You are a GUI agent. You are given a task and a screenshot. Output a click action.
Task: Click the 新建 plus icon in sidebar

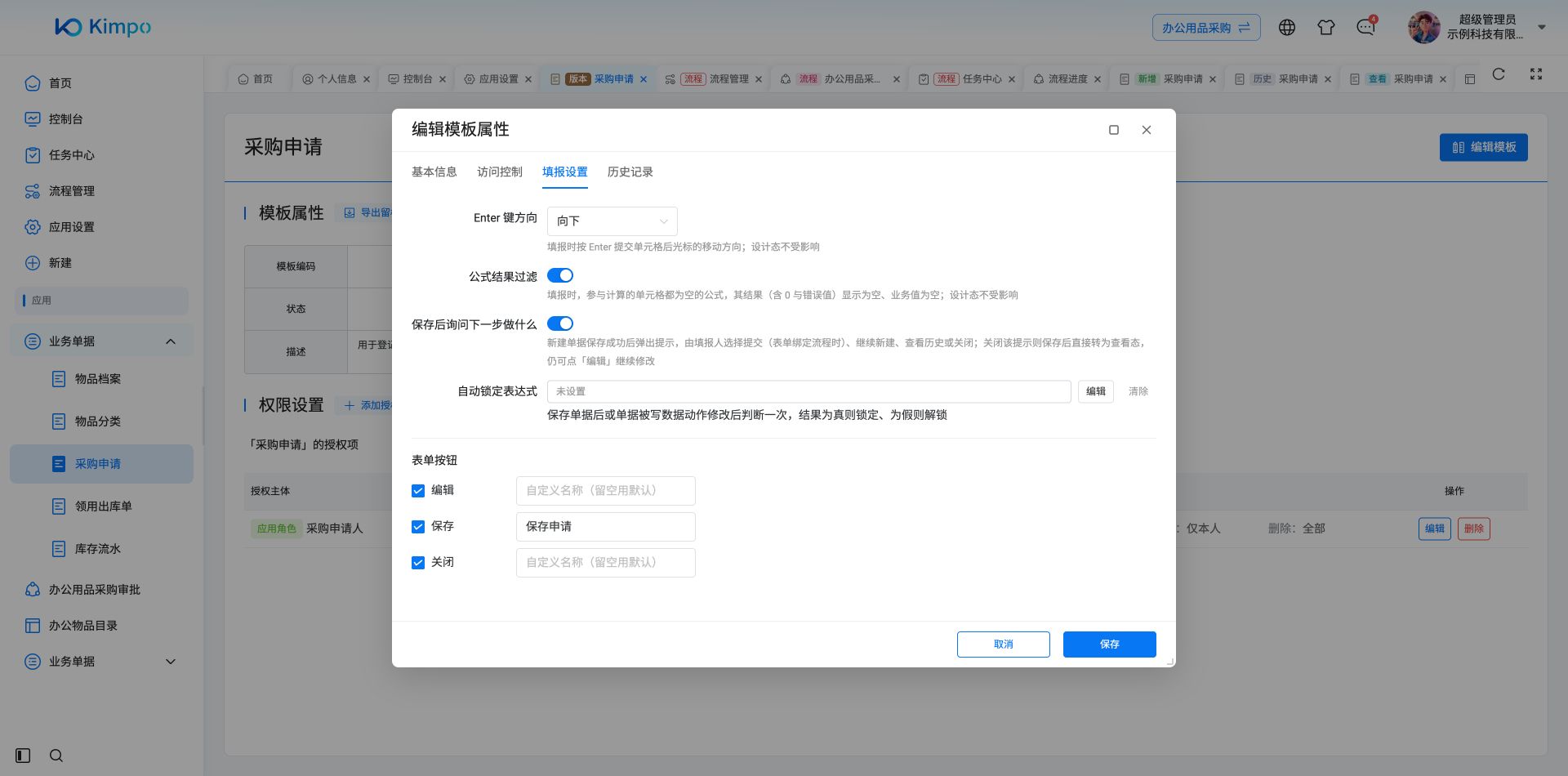[x=33, y=263]
